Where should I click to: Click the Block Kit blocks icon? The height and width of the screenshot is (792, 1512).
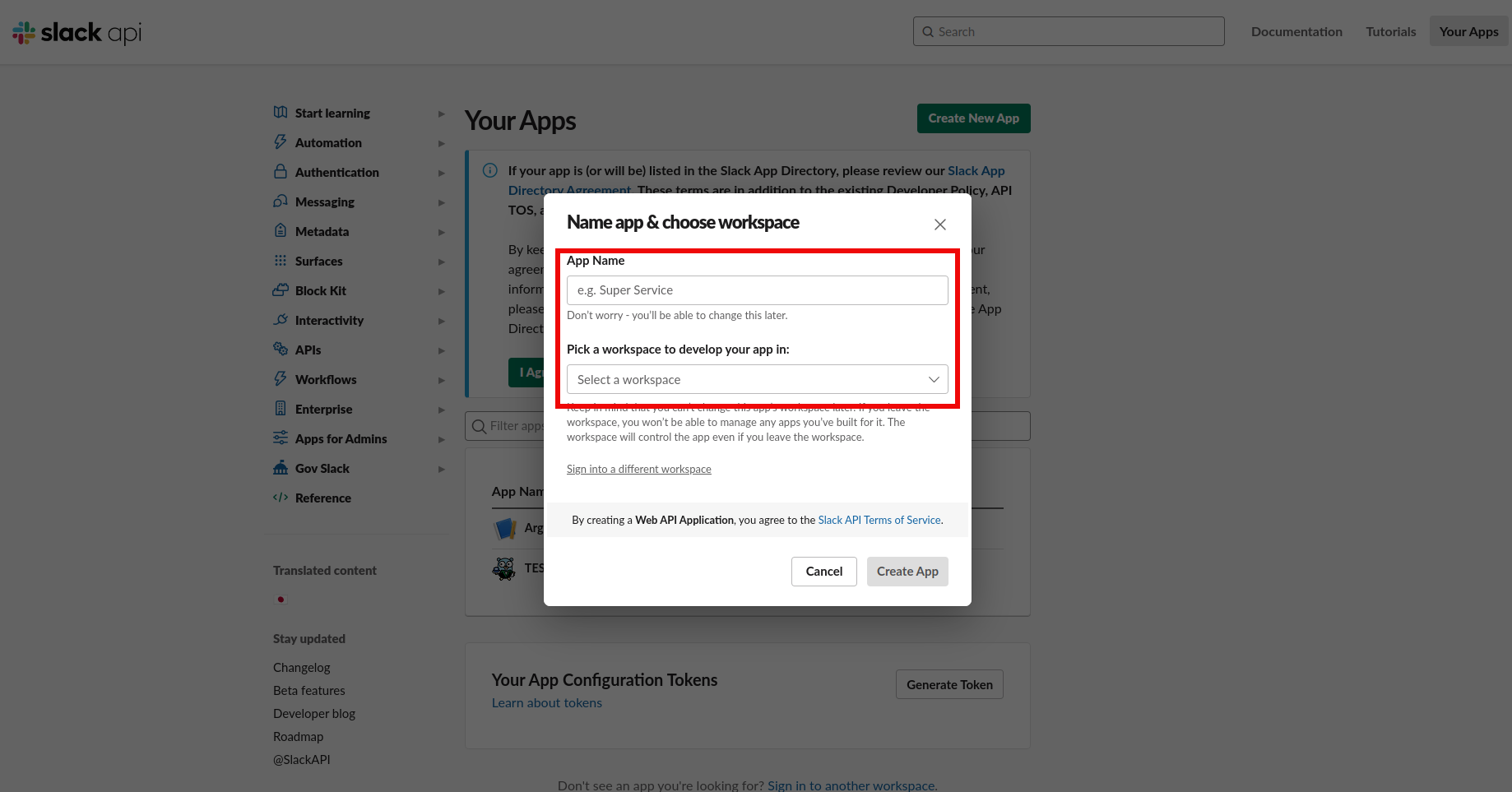click(281, 290)
